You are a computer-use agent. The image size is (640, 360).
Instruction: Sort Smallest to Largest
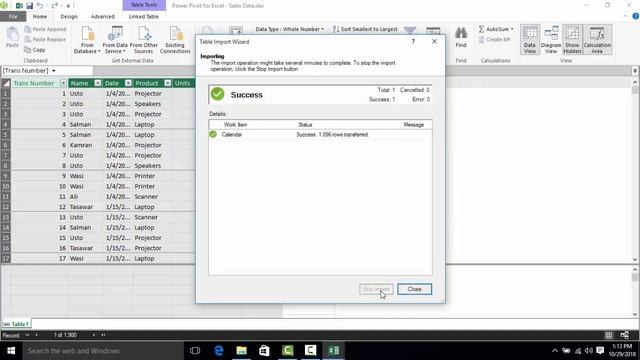(x=365, y=29)
